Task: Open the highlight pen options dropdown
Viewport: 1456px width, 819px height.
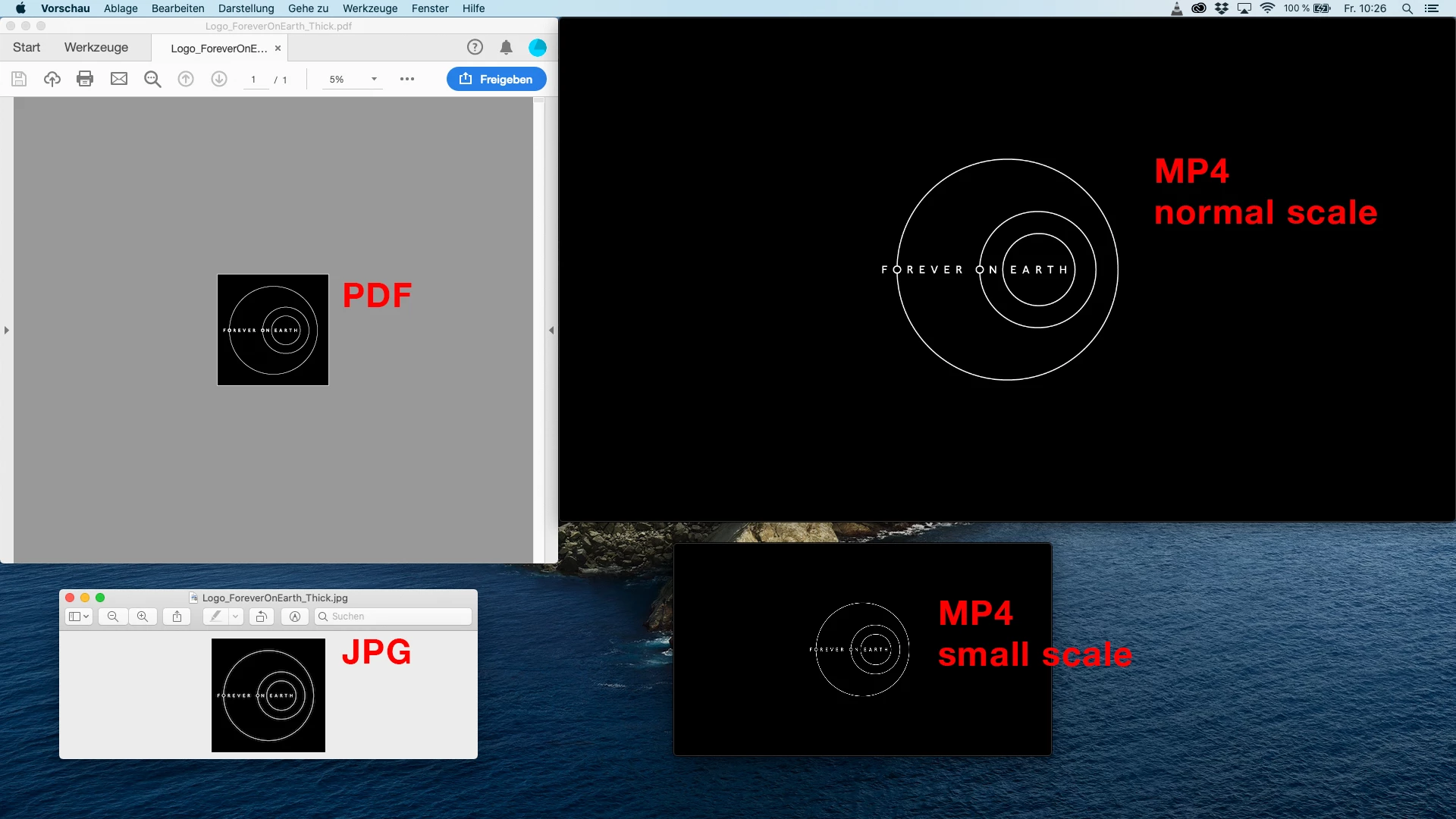Action: pyautogui.click(x=236, y=617)
